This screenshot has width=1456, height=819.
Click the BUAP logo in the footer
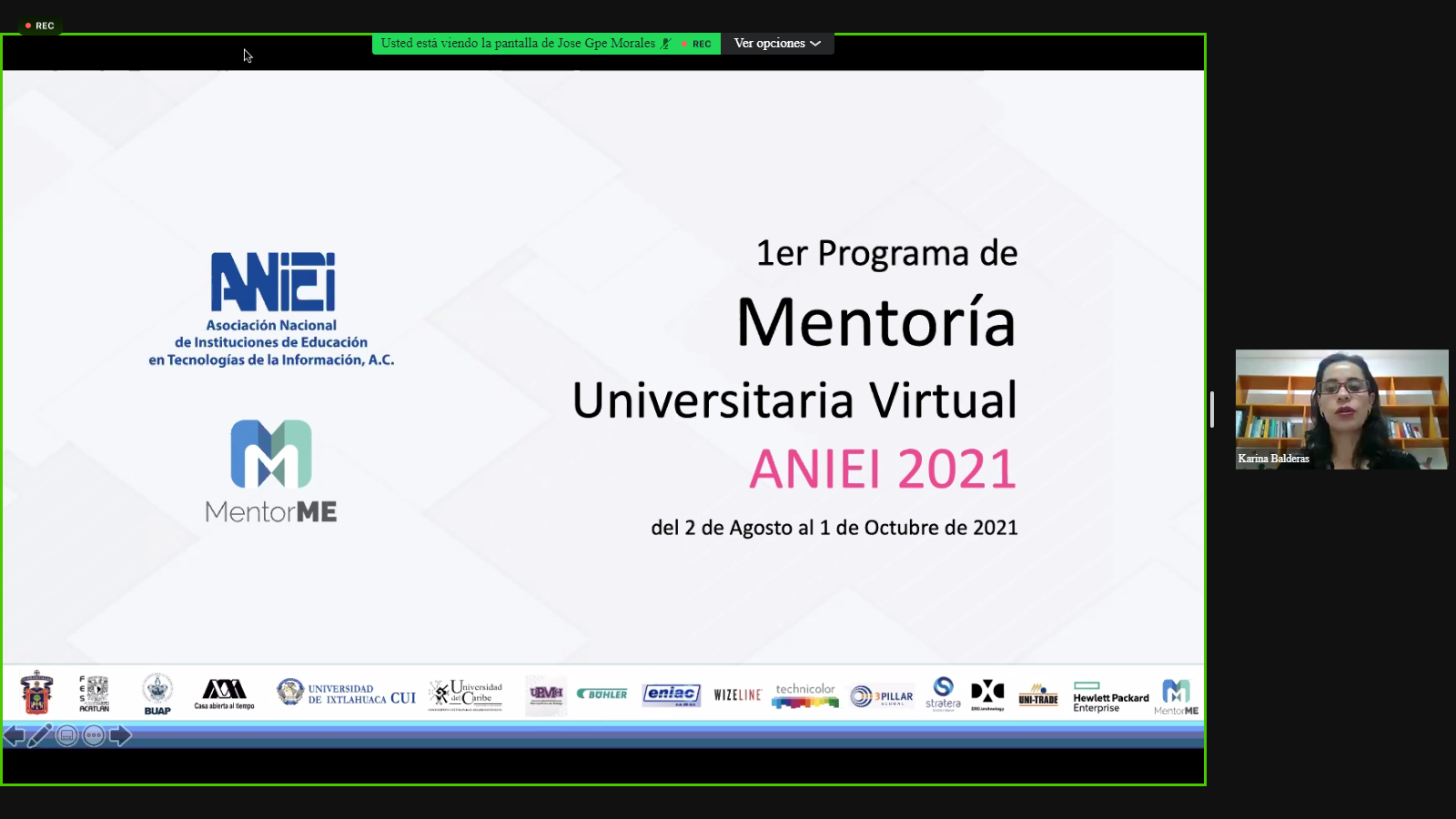pyautogui.click(x=157, y=694)
